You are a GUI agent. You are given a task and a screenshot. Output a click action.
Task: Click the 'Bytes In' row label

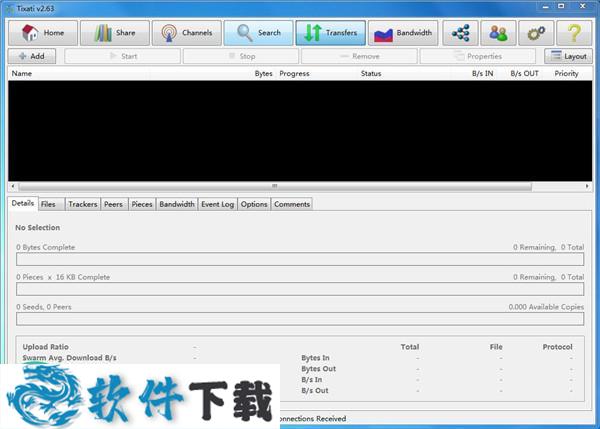coord(315,358)
